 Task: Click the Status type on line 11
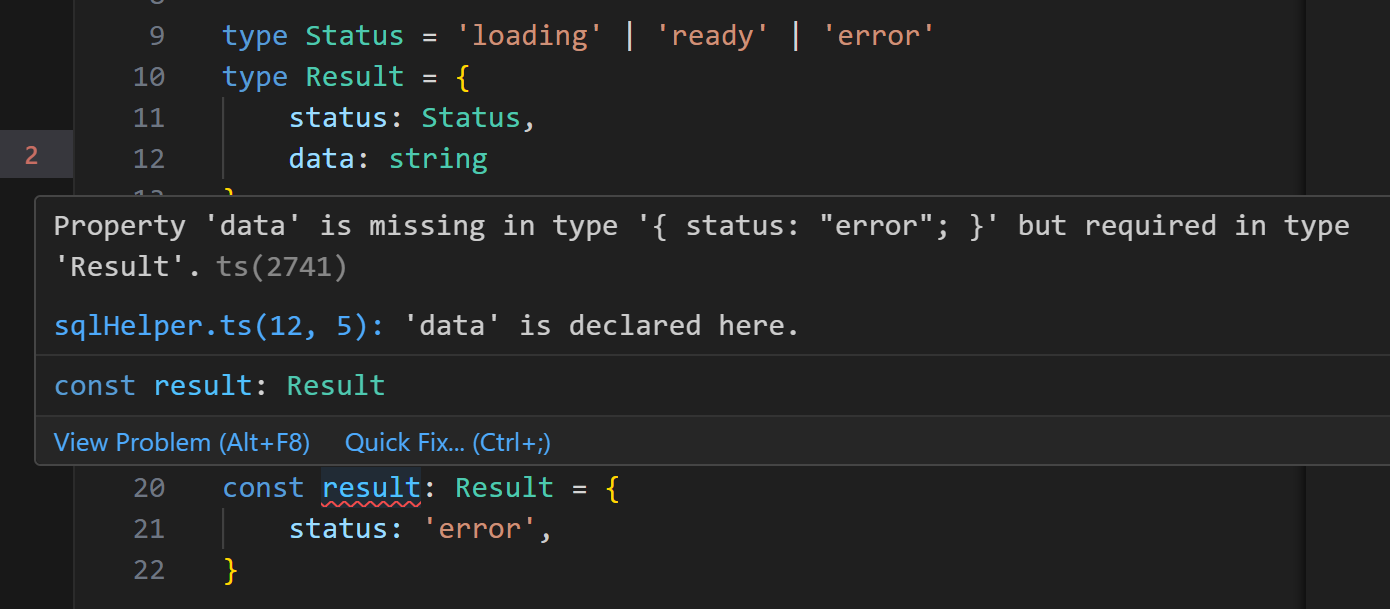click(471, 118)
